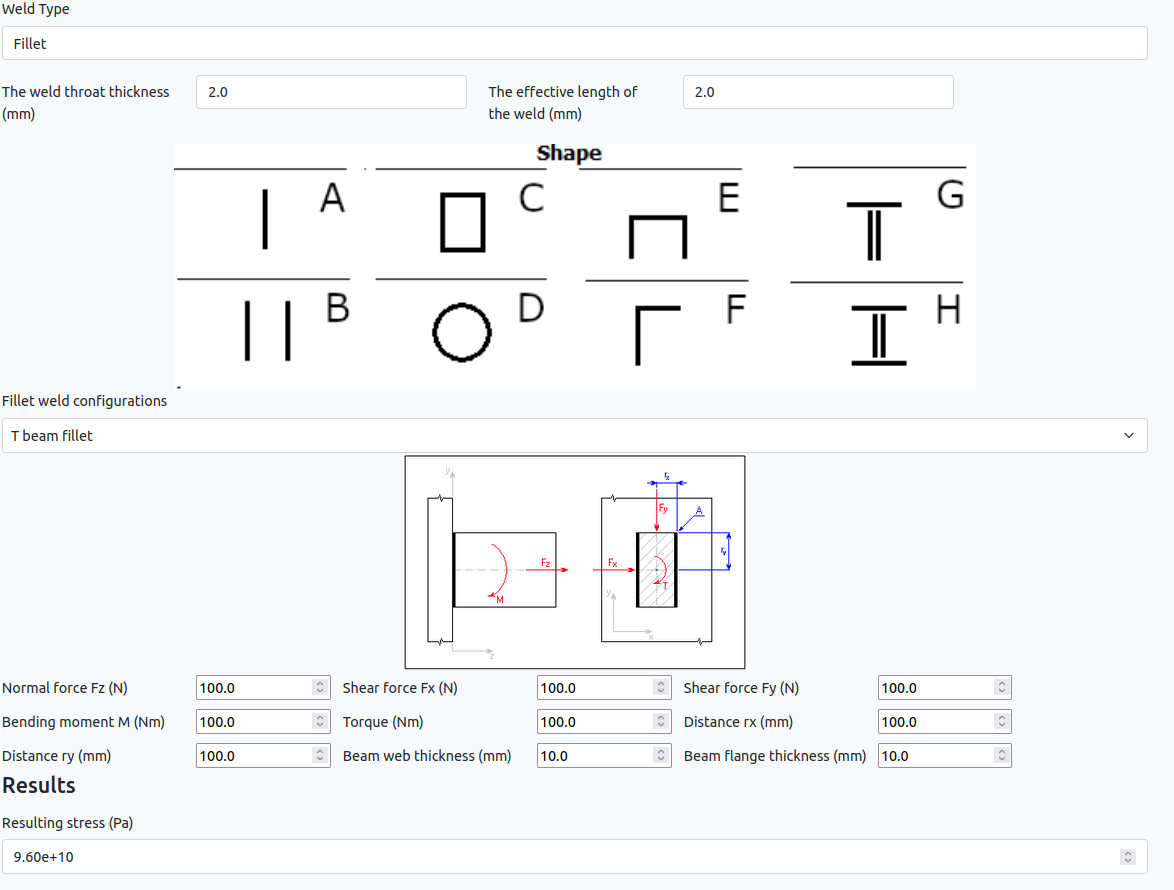Click the Resulting stress stepper arrows
The height and width of the screenshot is (890, 1174).
coord(1128,857)
